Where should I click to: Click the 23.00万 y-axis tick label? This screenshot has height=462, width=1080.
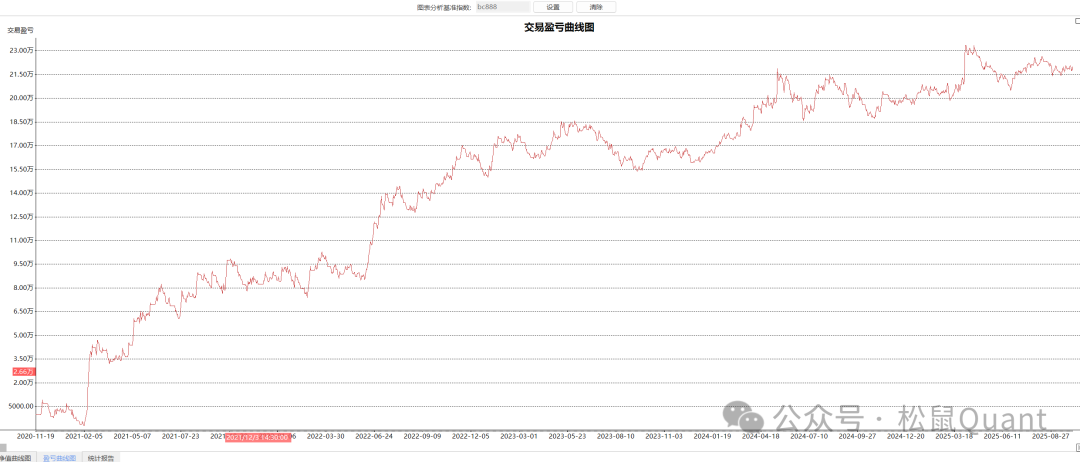(x=22, y=50)
